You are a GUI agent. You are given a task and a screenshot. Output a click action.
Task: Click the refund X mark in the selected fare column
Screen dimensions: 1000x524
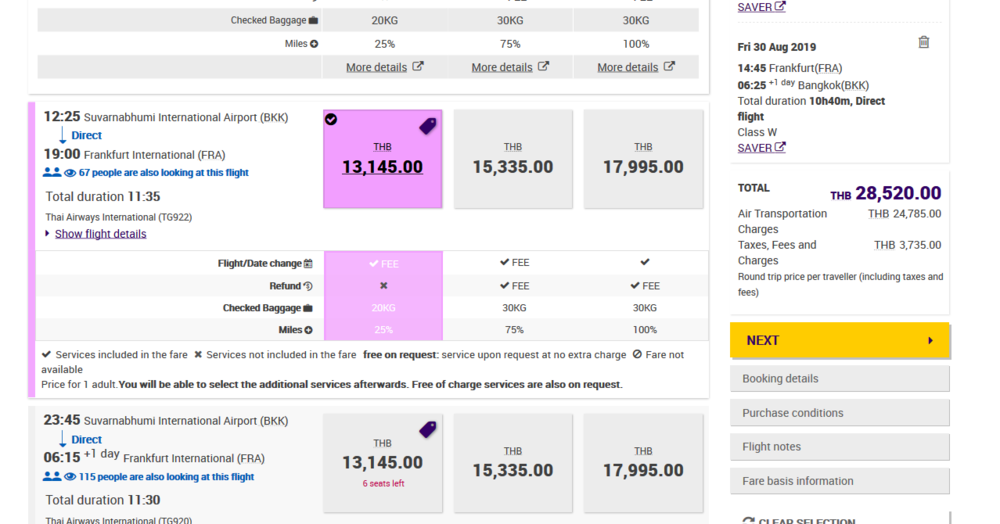coord(383,286)
